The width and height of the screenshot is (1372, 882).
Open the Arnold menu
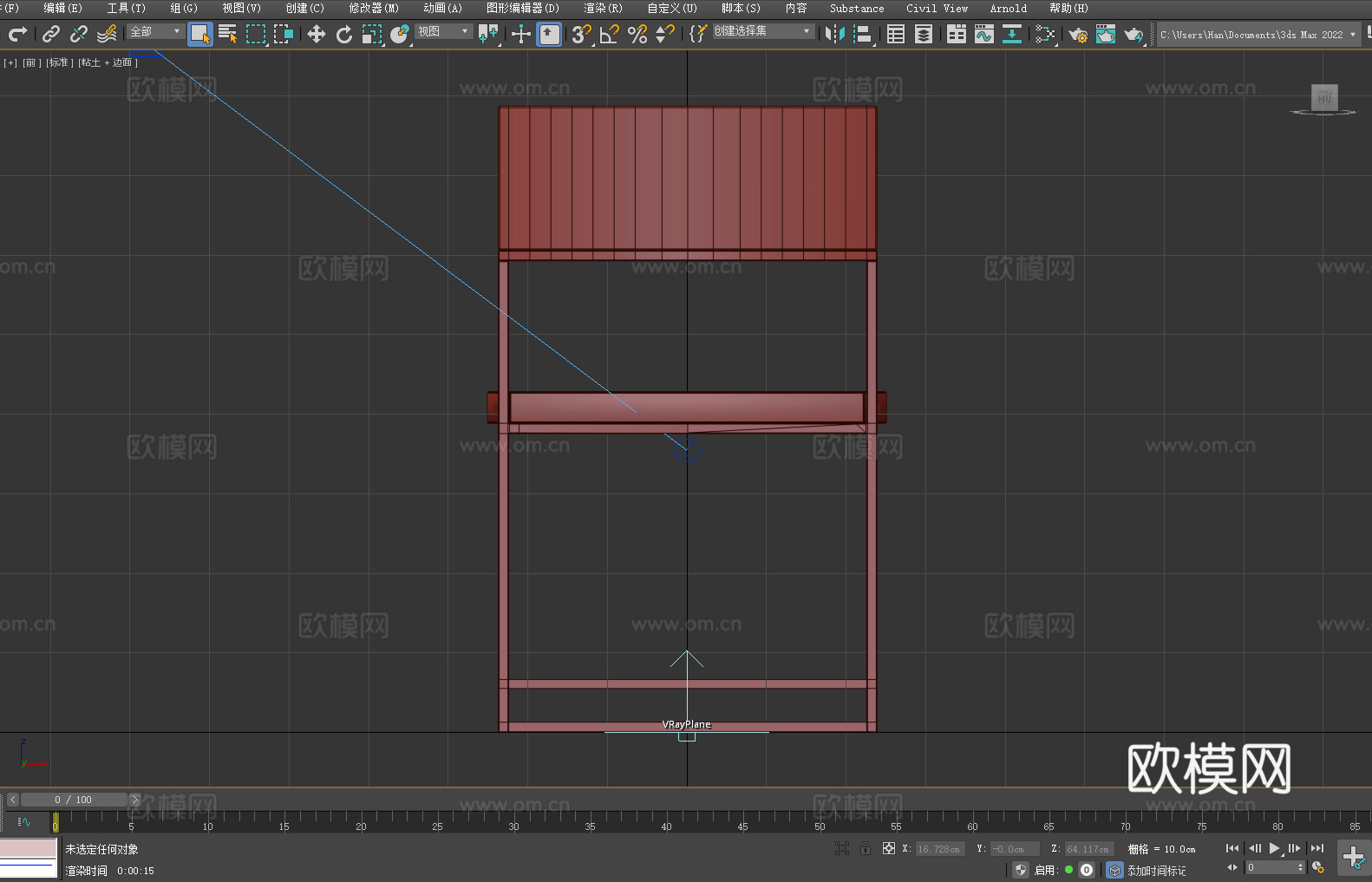coord(1008,8)
